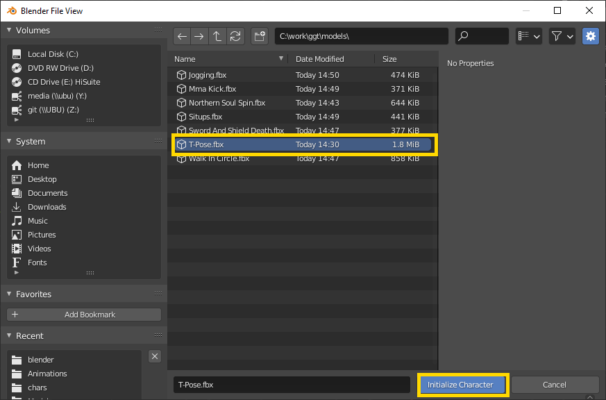
Task: Select Northern Soul Spin.fbx file
Action: tap(303, 103)
